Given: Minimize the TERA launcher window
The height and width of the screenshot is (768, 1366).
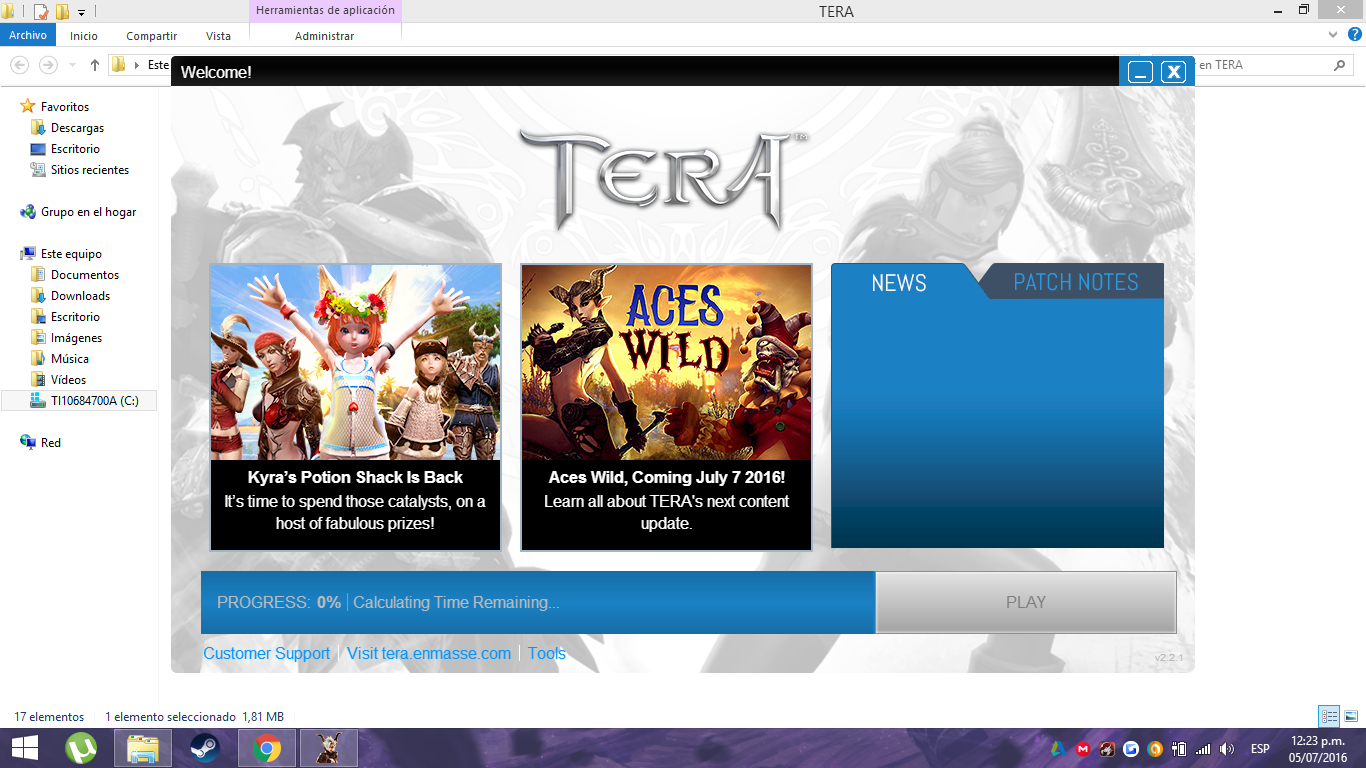Looking at the screenshot, I should pos(1141,72).
